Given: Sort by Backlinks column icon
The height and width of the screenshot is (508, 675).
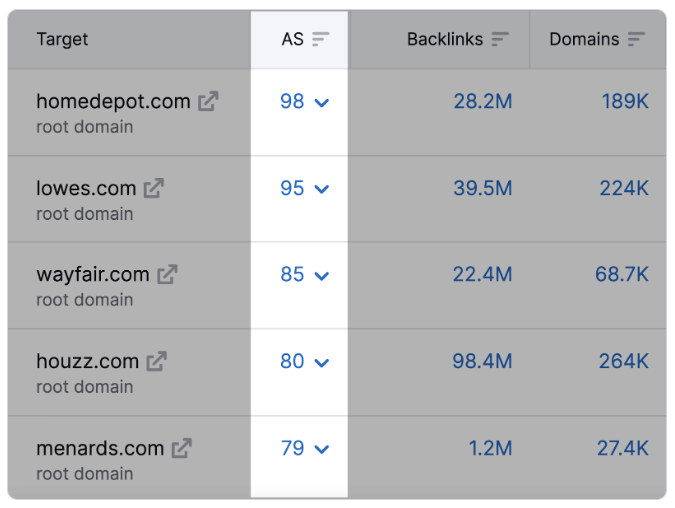Looking at the screenshot, I should 500,39.
